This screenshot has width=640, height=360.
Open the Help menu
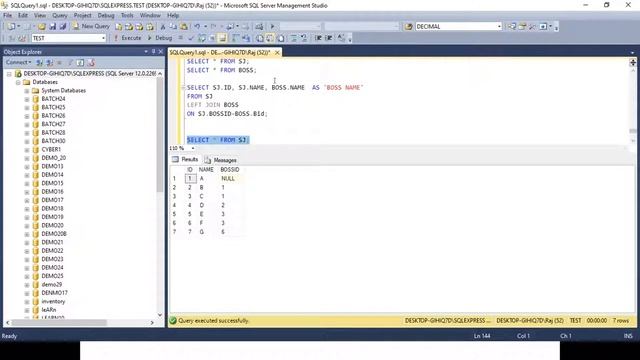pos(173,16)
